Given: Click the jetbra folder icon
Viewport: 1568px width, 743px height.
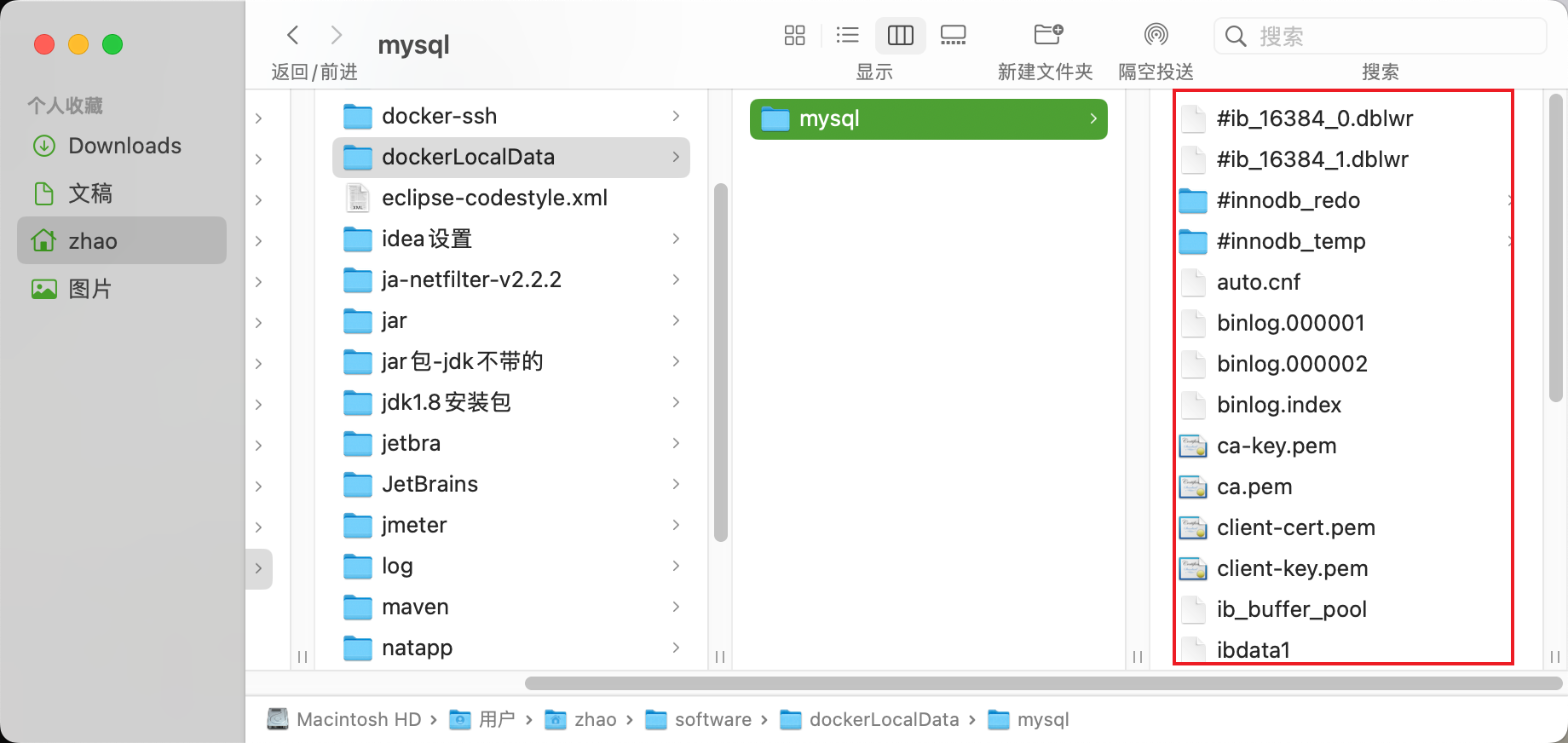Looking at the screenshot, I should [358, 444].
